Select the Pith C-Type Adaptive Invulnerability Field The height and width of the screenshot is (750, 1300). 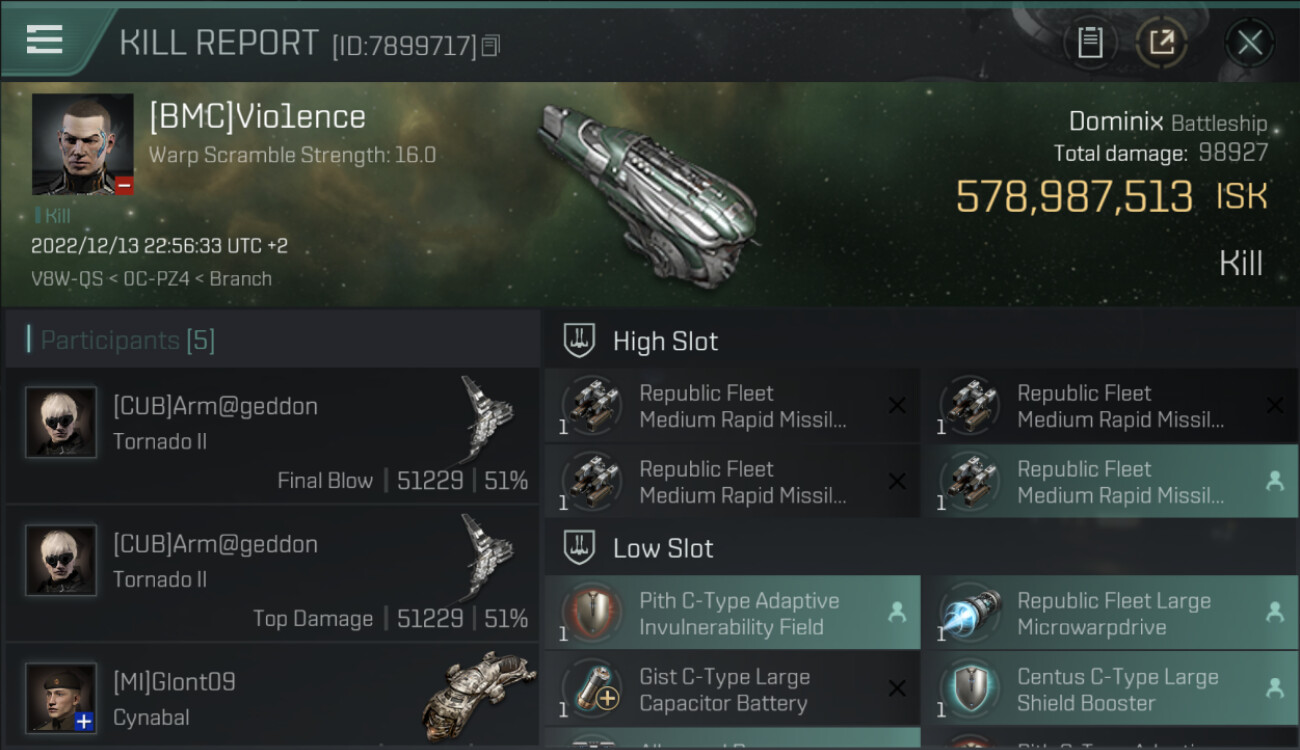coord(732,613)
